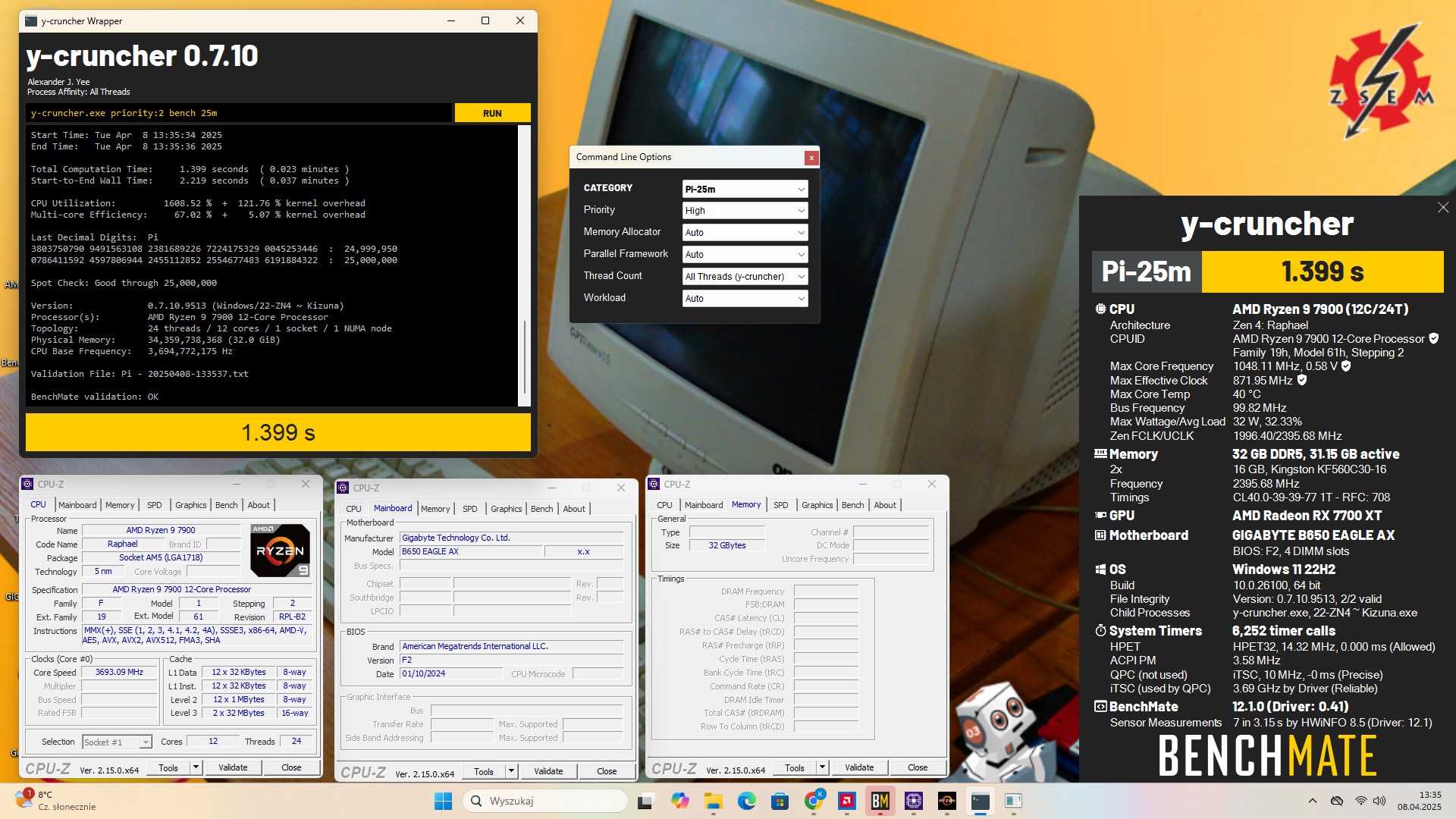This screenshot has height=819, width=1456.
Task: Select SPD tab in right CPU-Z window
Action: [x=781, y=505]
